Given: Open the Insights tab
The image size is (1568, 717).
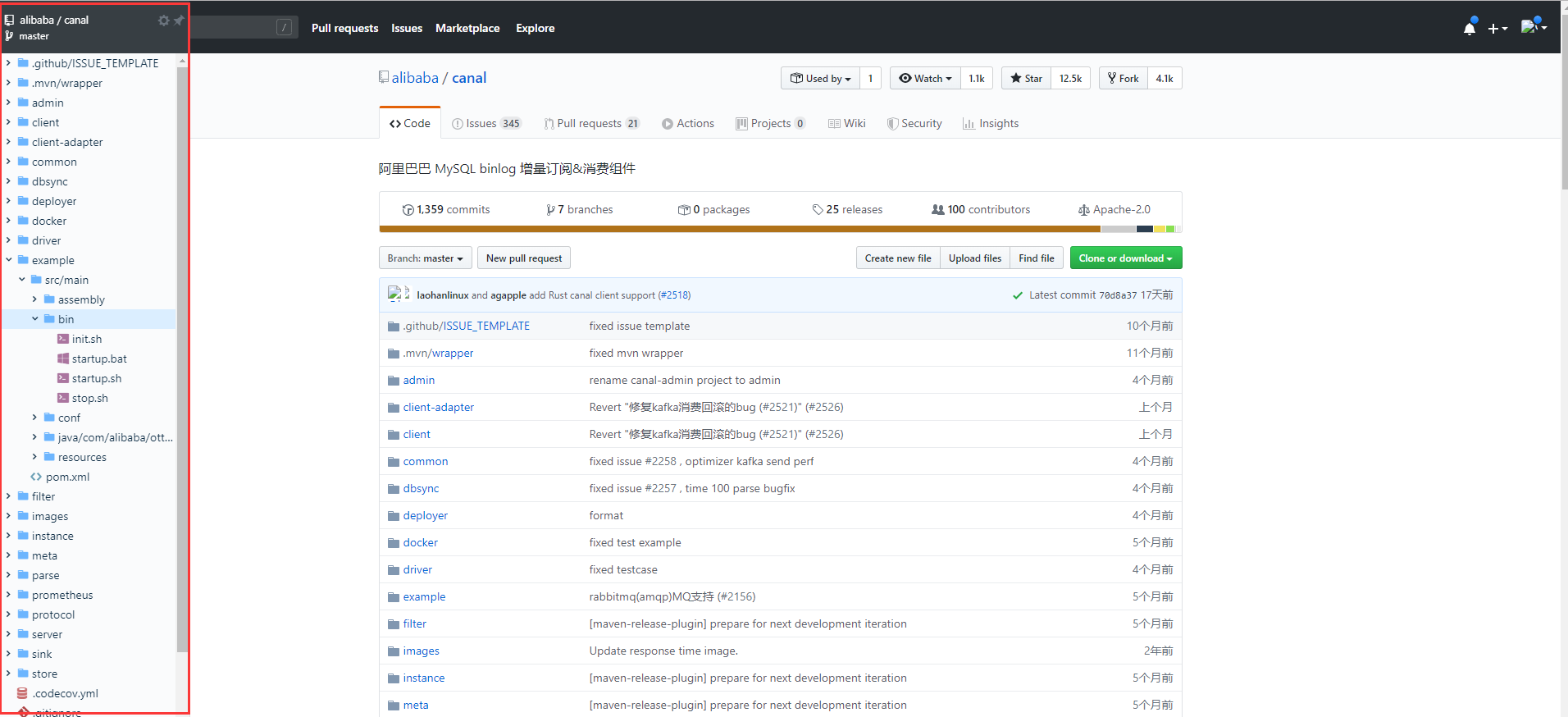Looking at the screenshot, I should click(991, 123).
